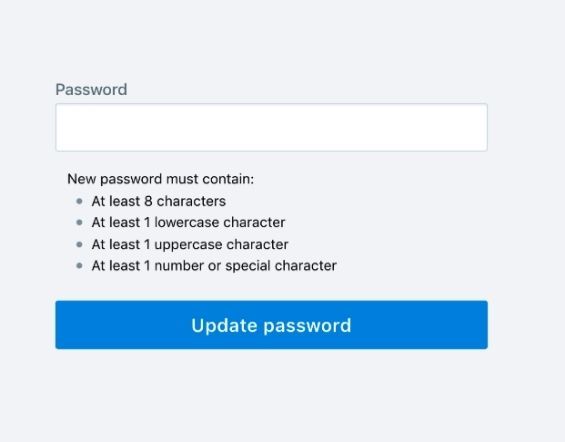Click the word 'uppercase' in requirements list
The width and height of the screenshot is (565, 442).
[x=188, y=245]
